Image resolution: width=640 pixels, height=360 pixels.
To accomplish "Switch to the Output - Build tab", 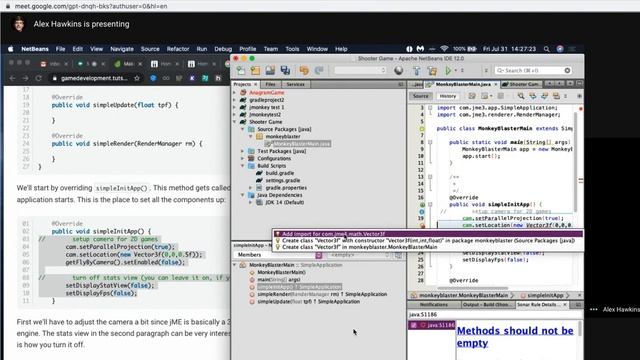I will click(x=487, y=305).
